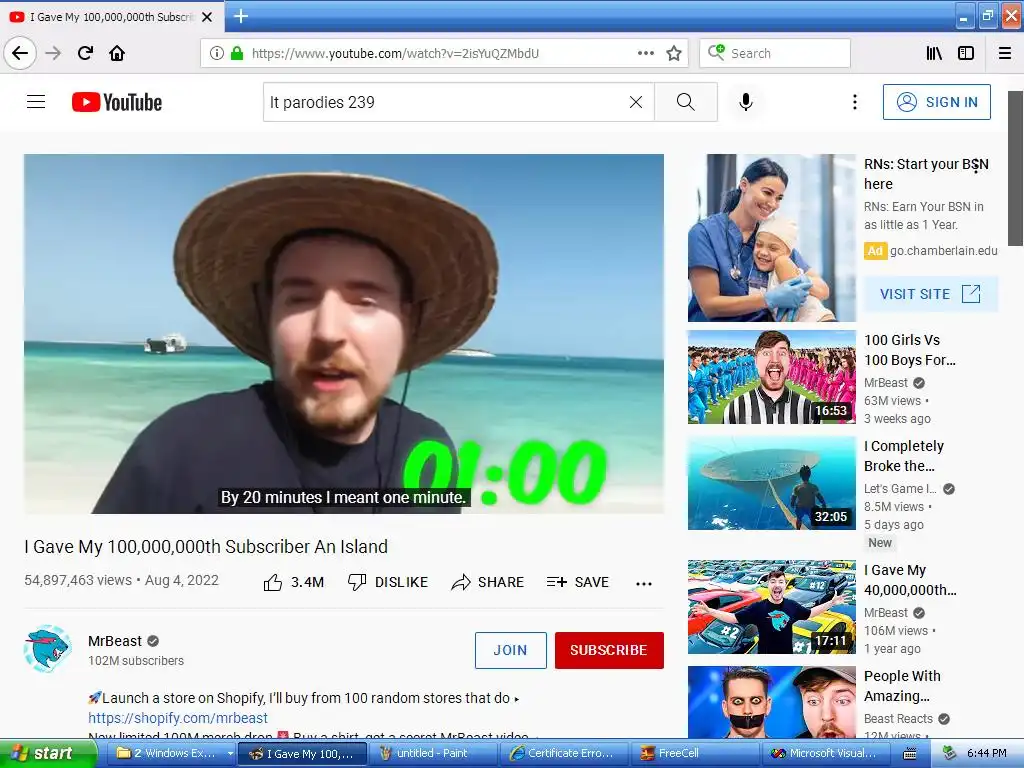Clear the YouTube search text with X
1024x768 pixels.
(636, 102)
